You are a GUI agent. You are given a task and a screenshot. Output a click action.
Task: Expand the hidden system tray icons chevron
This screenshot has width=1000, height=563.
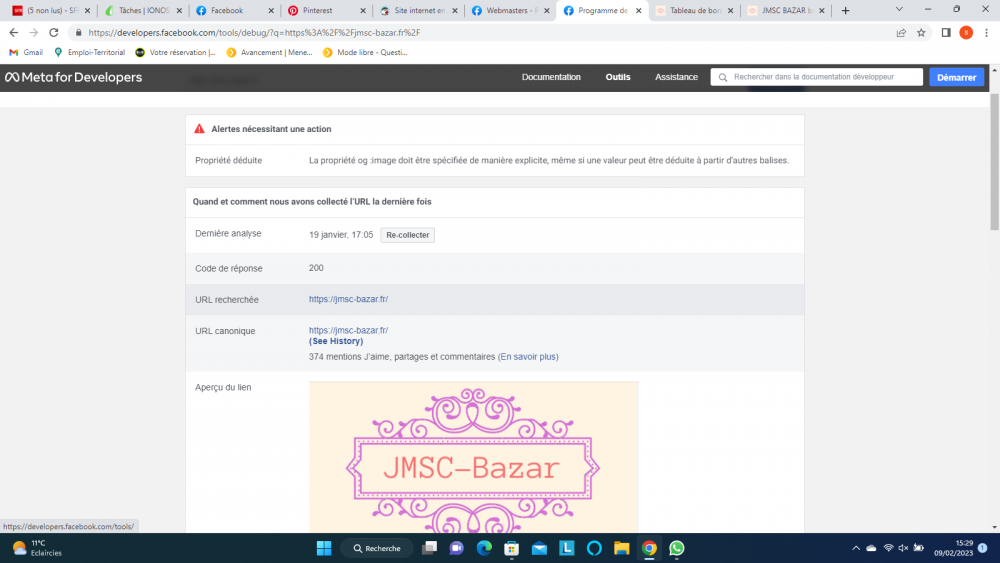(x=856, y=548)
